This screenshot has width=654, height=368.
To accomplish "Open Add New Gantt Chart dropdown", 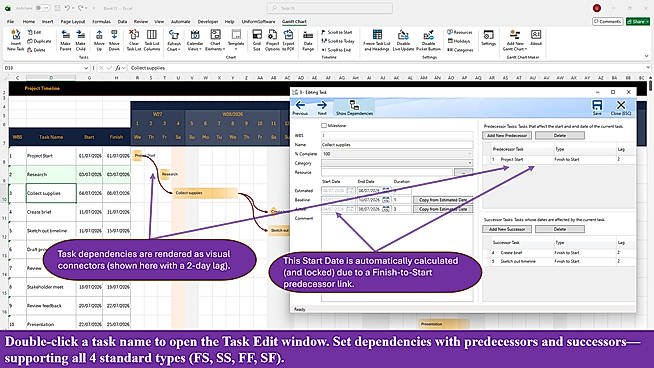I will [x=515, y=40].
